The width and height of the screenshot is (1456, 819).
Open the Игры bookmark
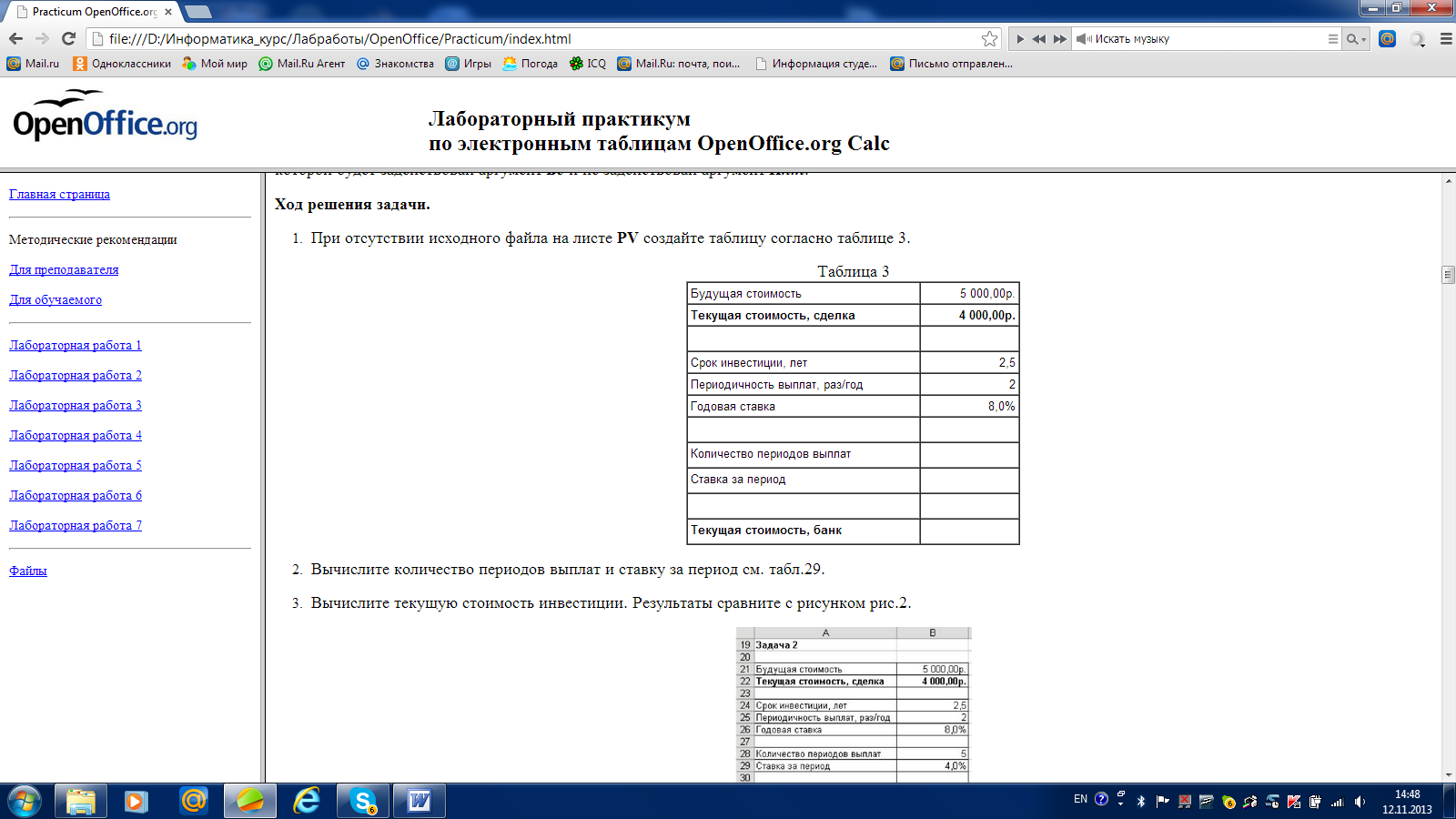468,64
